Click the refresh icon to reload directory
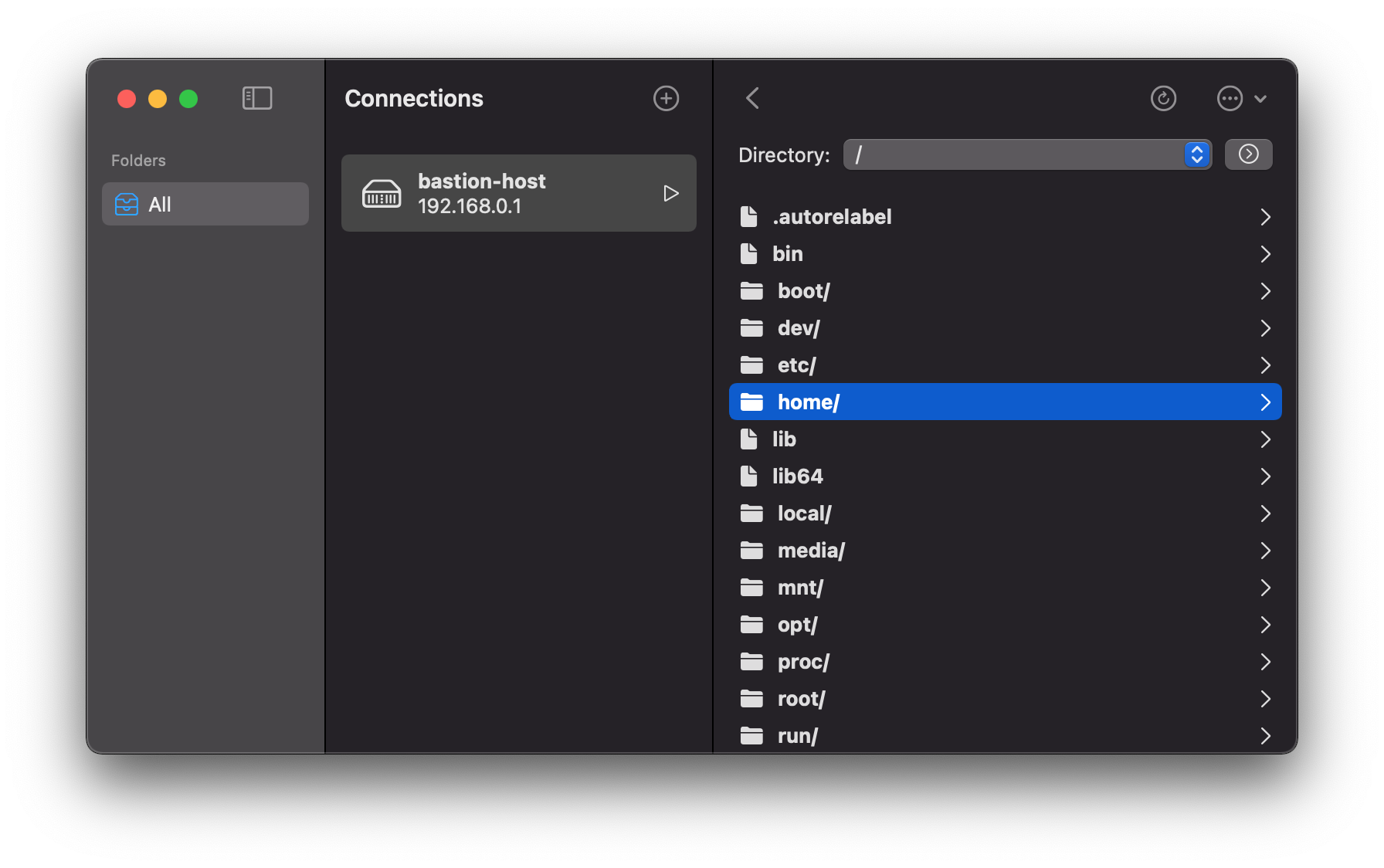Screen dimensions: 1384x868 click(1163, 98)
